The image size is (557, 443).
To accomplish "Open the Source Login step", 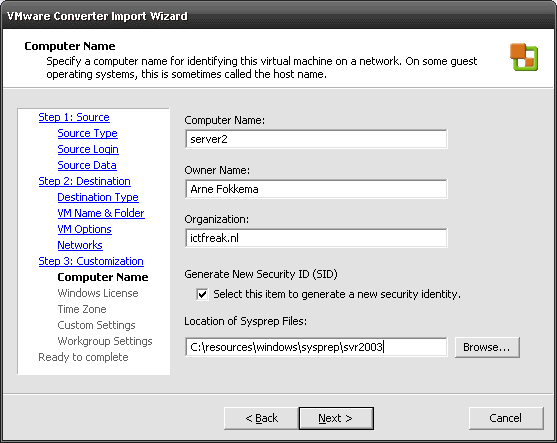I will 88,149.
